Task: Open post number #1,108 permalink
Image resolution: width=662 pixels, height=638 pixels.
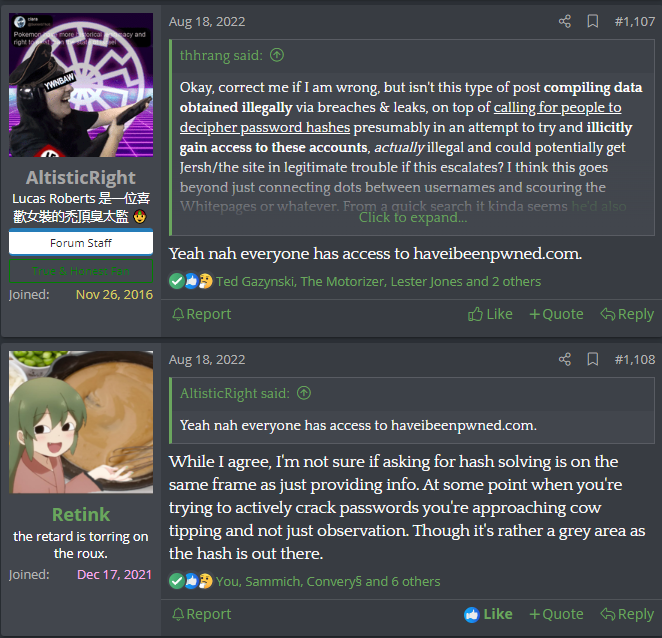Action: (x=635, y=359)
